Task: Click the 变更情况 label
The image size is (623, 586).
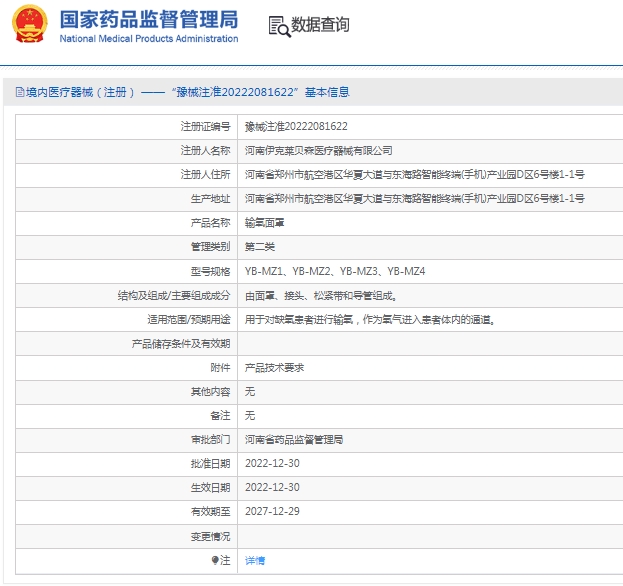Action: pyautogui.click(x=211, y=536)
